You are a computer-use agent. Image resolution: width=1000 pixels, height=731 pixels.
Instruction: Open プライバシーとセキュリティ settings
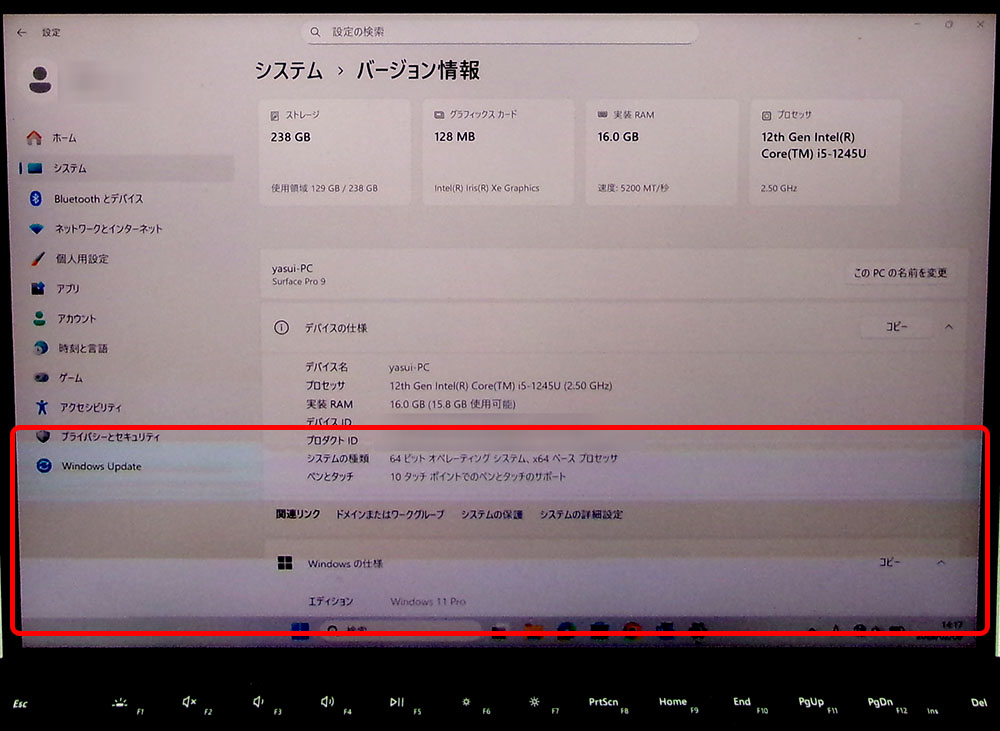pyautogui.click(x=109, y=437)
